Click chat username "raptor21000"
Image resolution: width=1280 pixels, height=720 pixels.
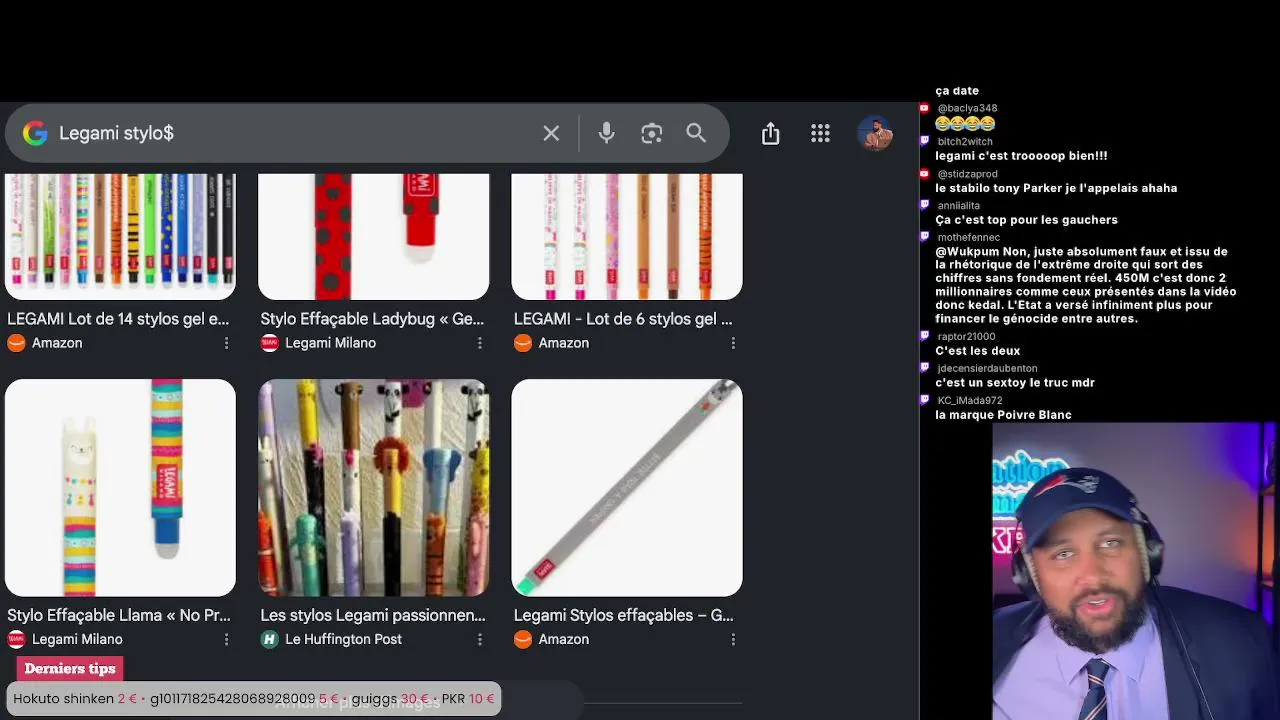pos(966,337)
